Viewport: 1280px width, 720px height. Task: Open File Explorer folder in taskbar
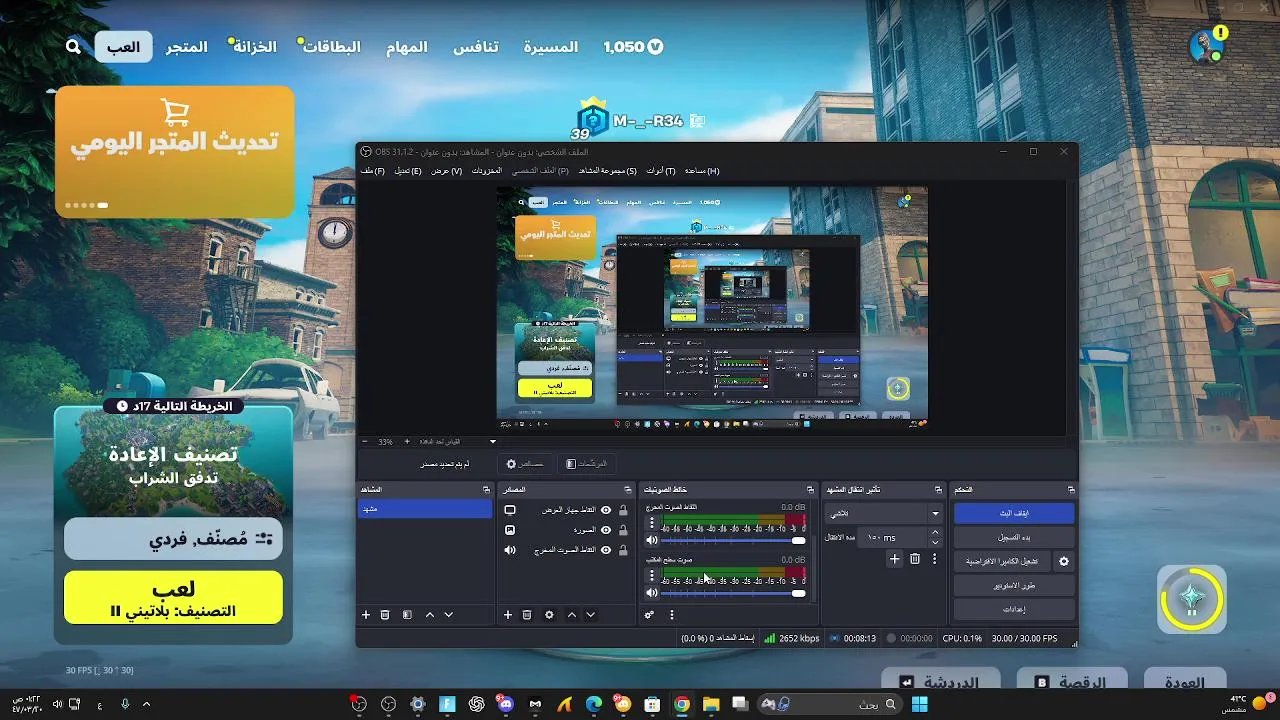[711, 704]
